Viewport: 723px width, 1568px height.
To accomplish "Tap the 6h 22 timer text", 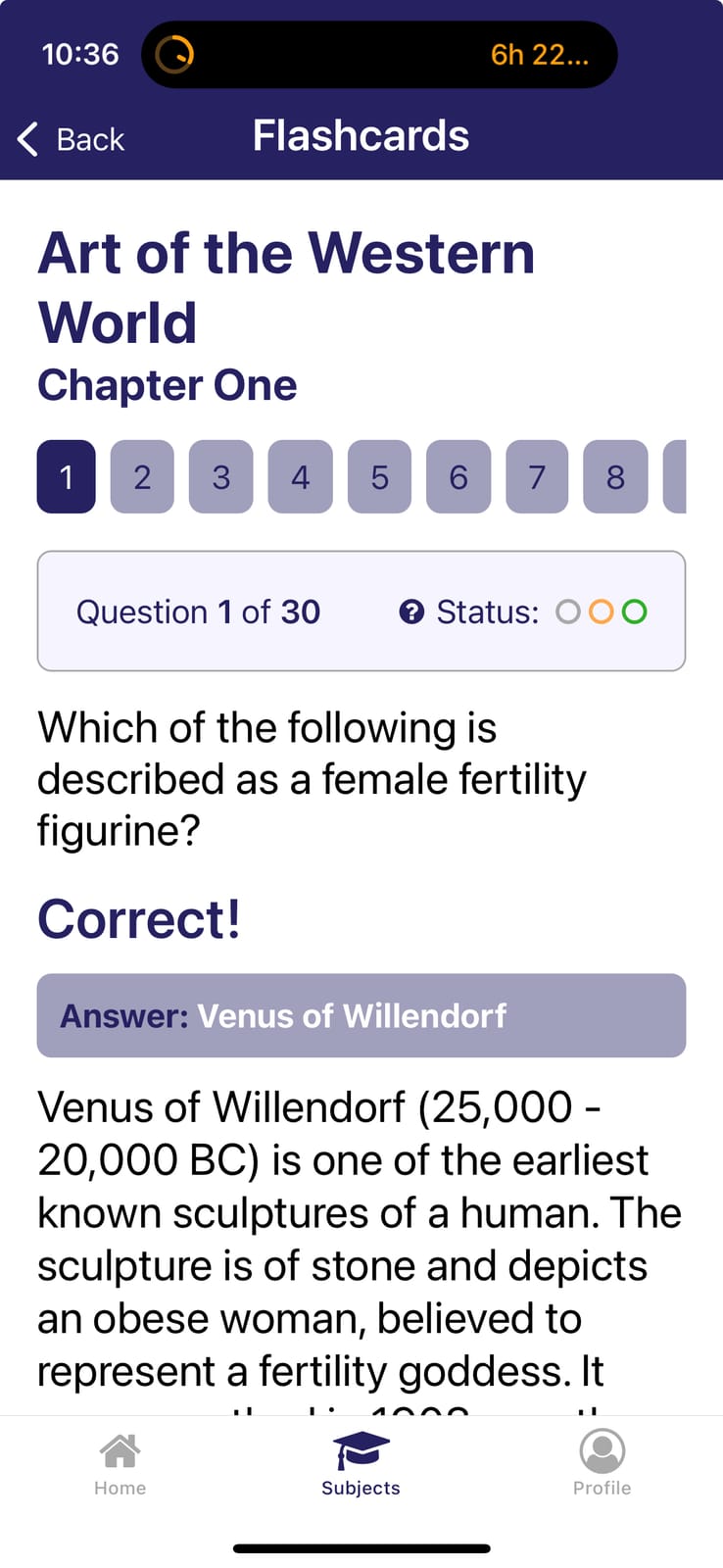I will click(540, 55).
